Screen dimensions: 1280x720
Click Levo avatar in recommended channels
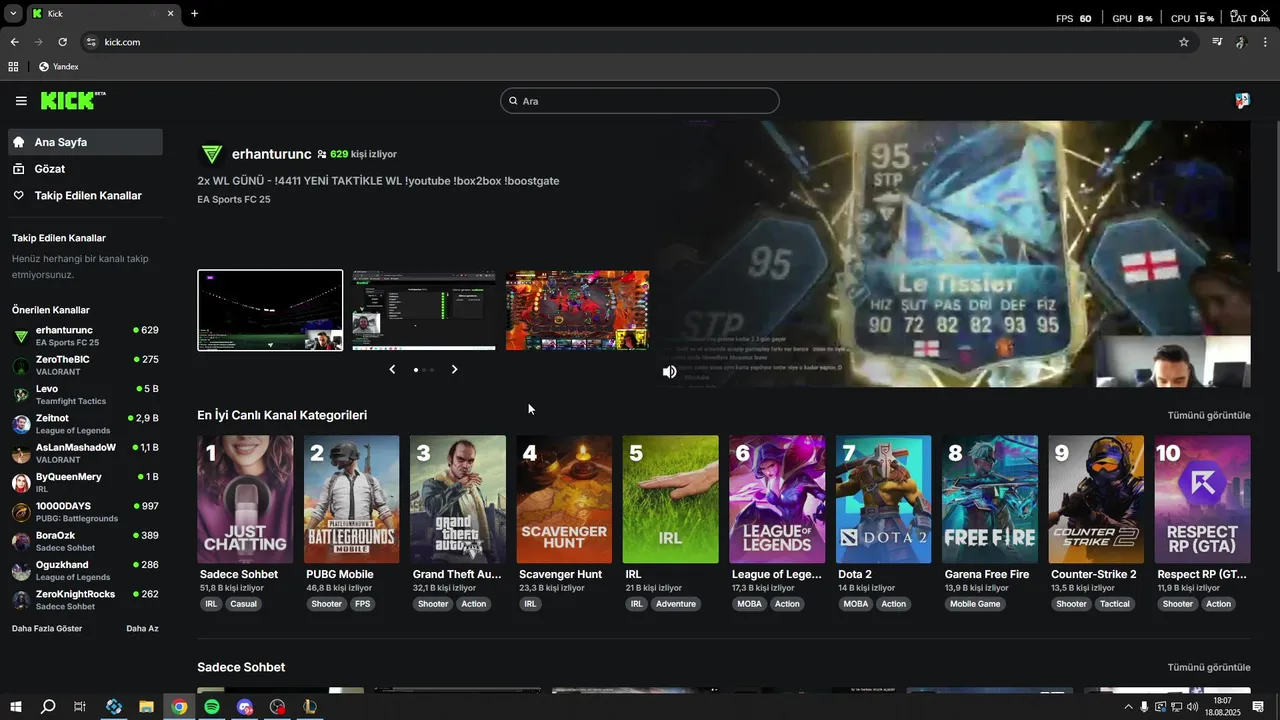tap(21, 395)
